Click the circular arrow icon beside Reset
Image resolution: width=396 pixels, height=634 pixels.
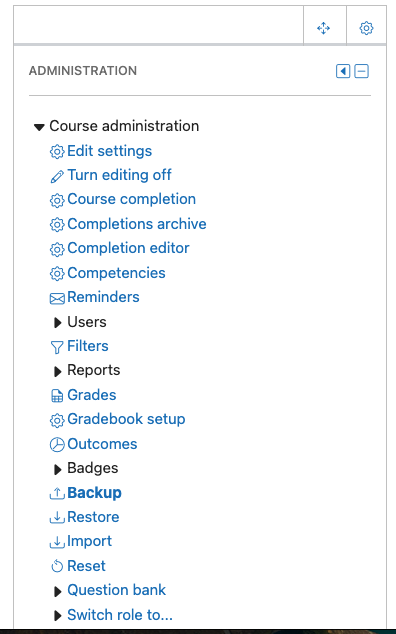(x=57, y=566)
